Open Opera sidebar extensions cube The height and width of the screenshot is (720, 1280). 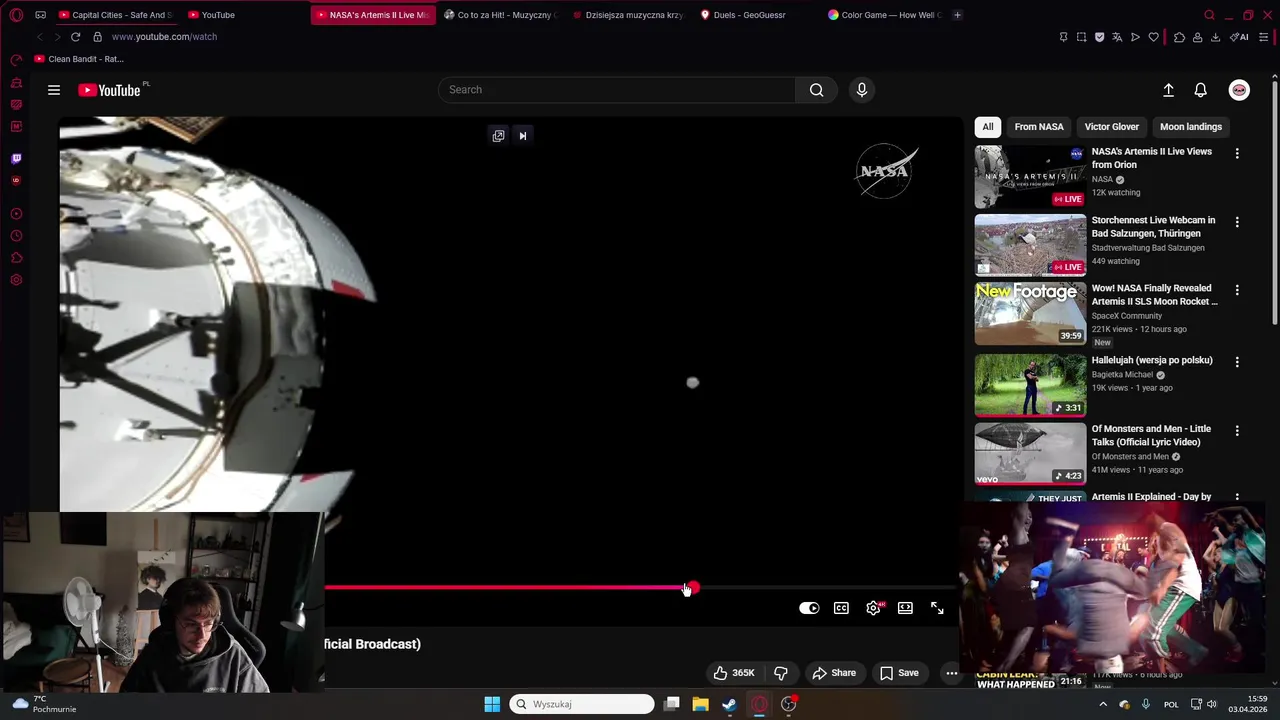16,258
